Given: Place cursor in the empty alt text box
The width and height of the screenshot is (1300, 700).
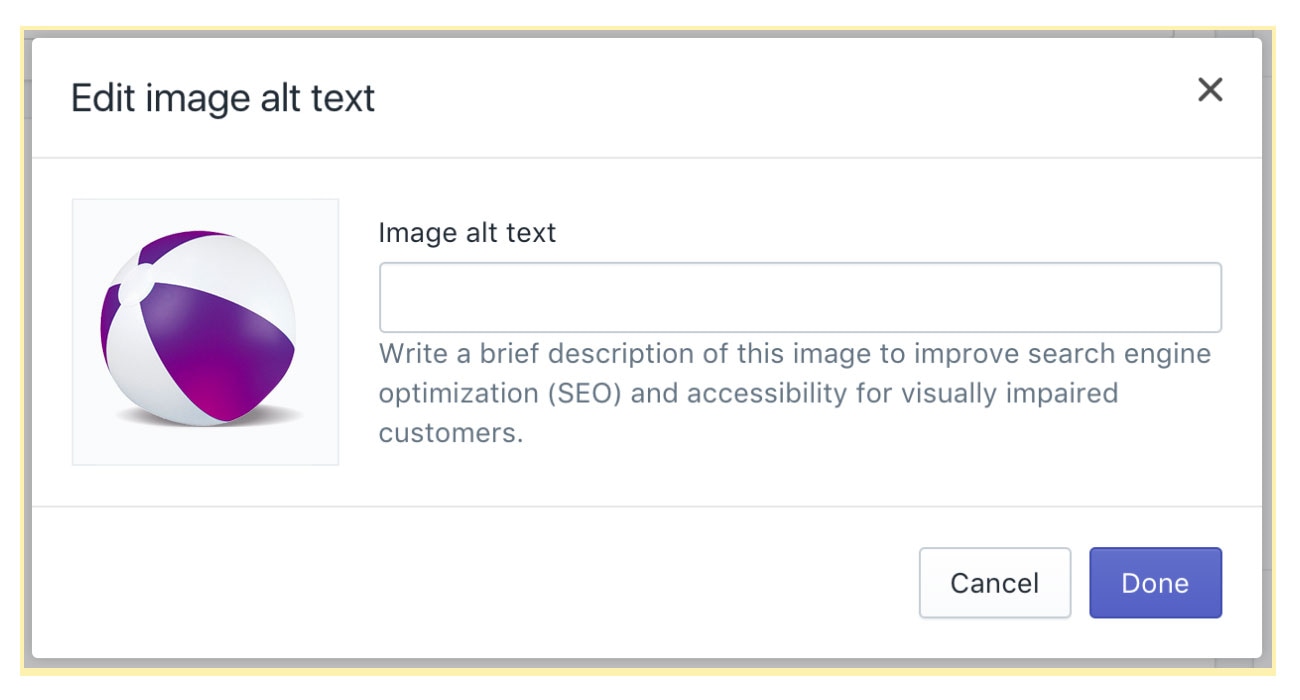Looking at the screenshot, I should (800, 297).
